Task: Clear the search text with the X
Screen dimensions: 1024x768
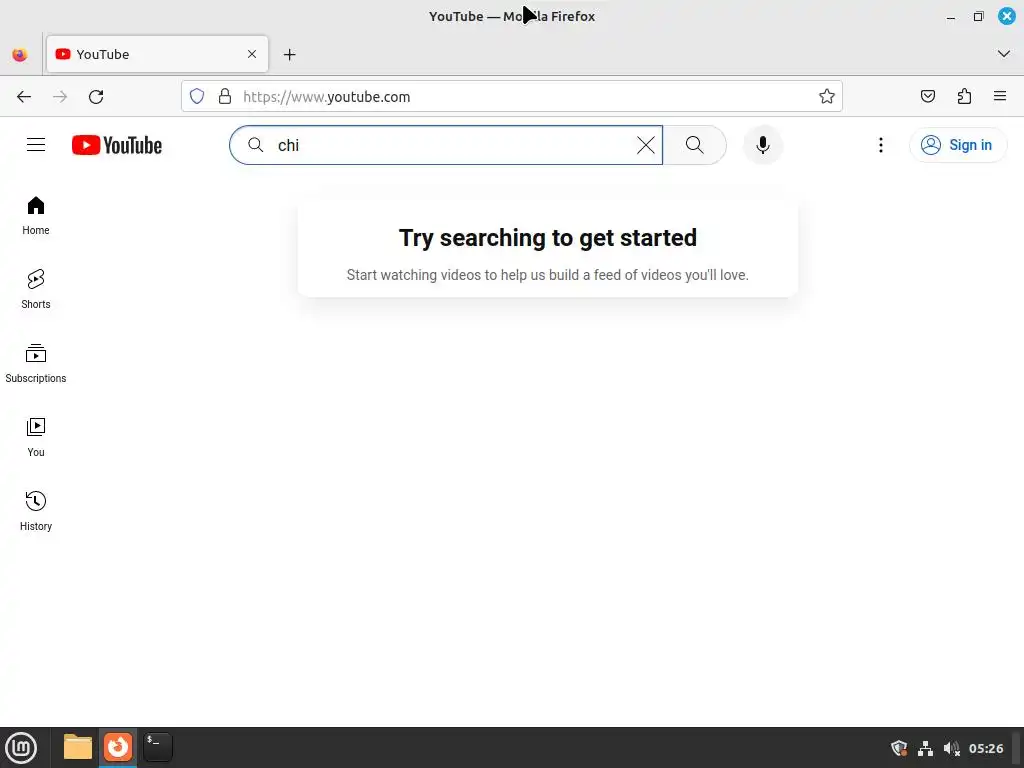Action: (x=646, y=145)
